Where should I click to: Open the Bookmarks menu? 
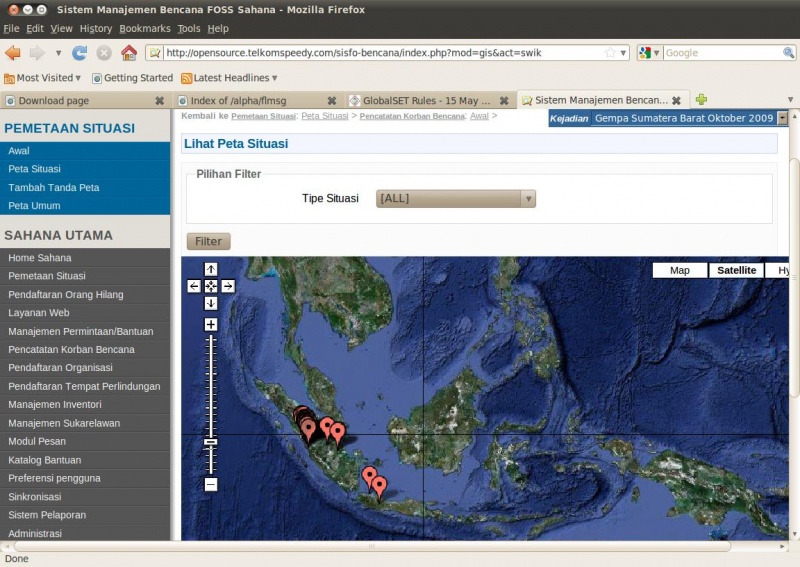tap(145, 29)
